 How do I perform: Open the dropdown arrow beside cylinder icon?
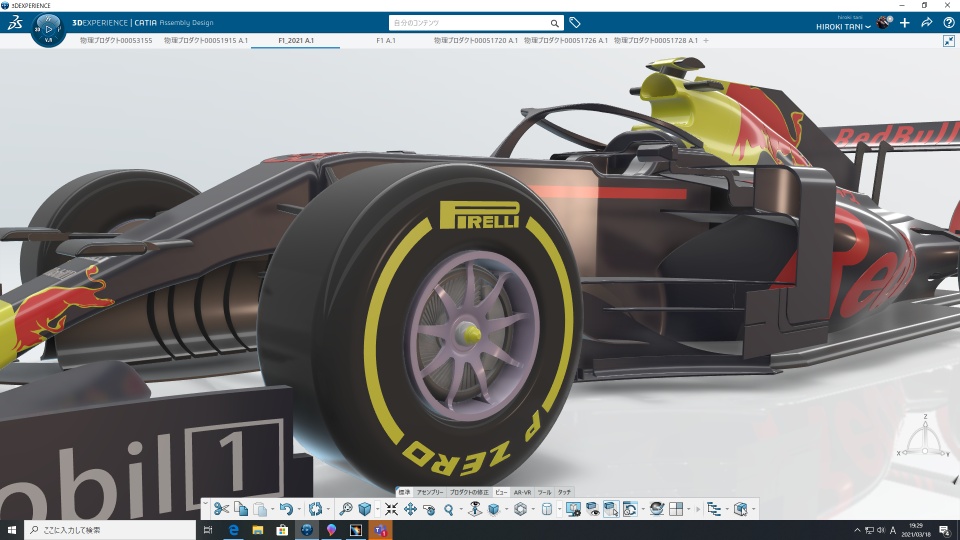560,509
